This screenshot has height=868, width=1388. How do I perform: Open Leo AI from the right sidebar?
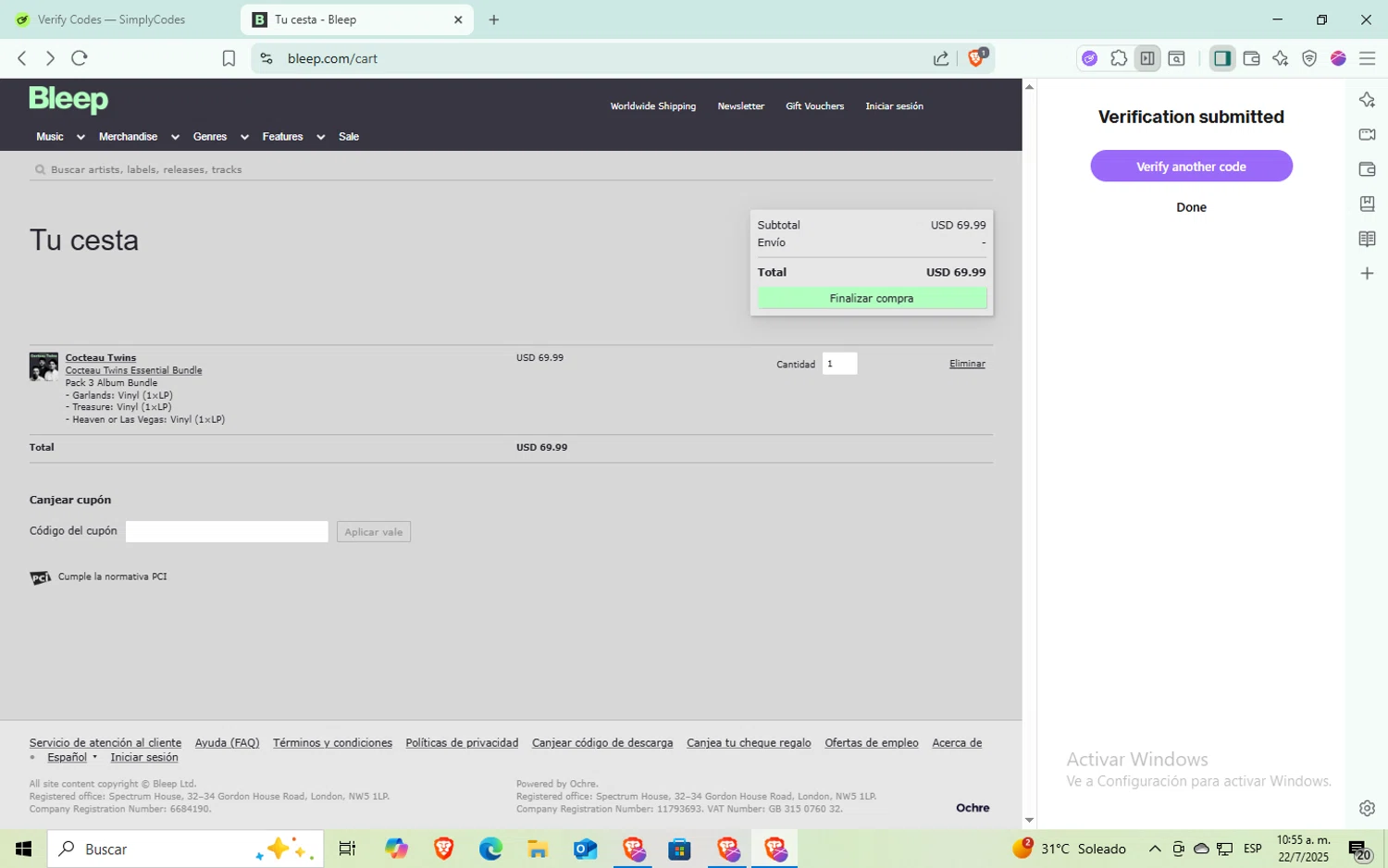(1367, 100)
